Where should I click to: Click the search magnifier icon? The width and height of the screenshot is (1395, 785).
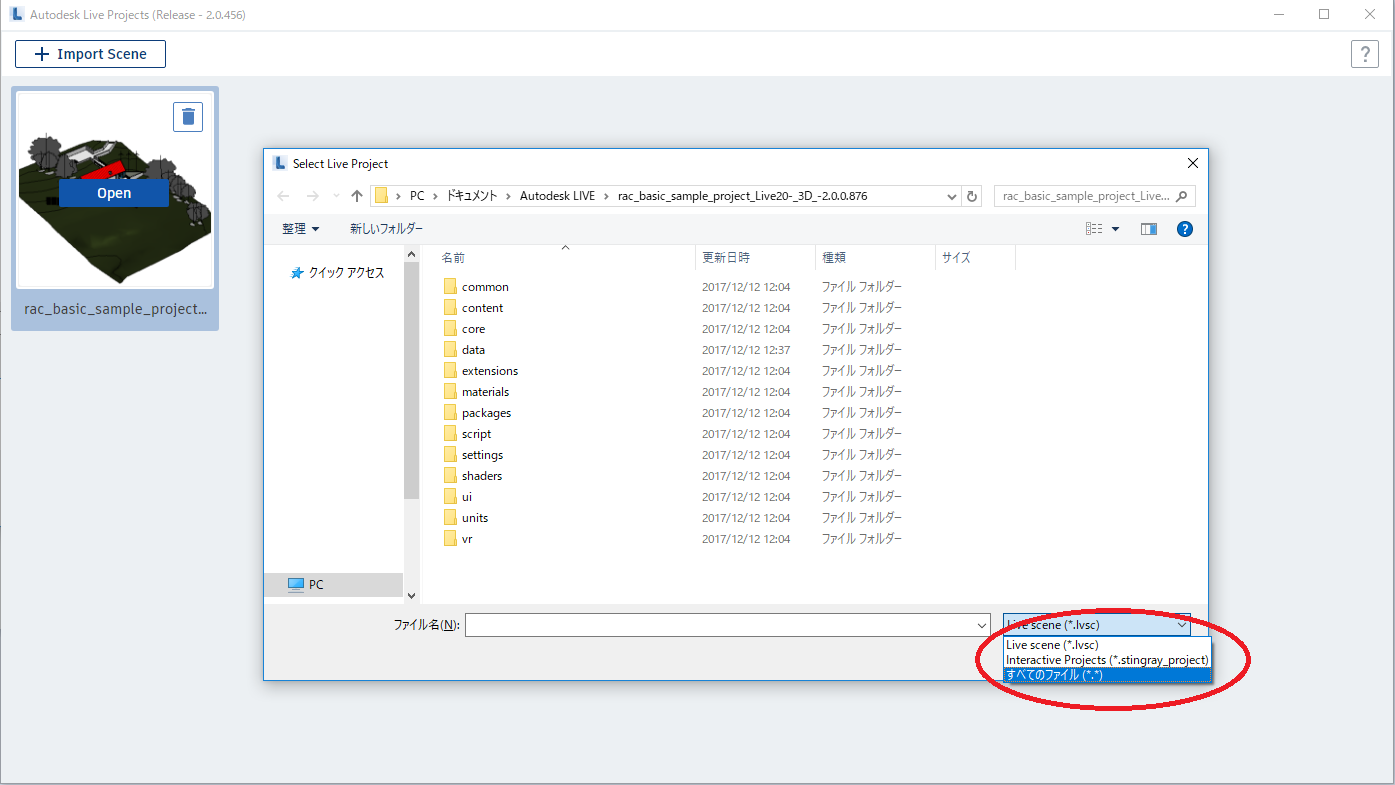[x=1182, y=196]
